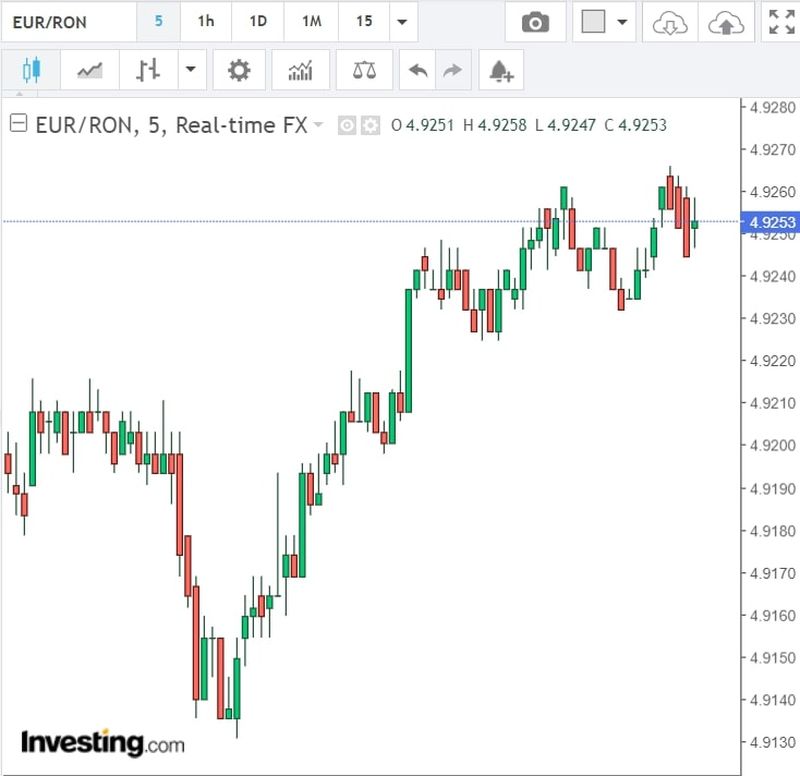The image size is (800, 776).
Task: Switch to the area chart style
Action: pyautogui.click(x=89, y=70)
